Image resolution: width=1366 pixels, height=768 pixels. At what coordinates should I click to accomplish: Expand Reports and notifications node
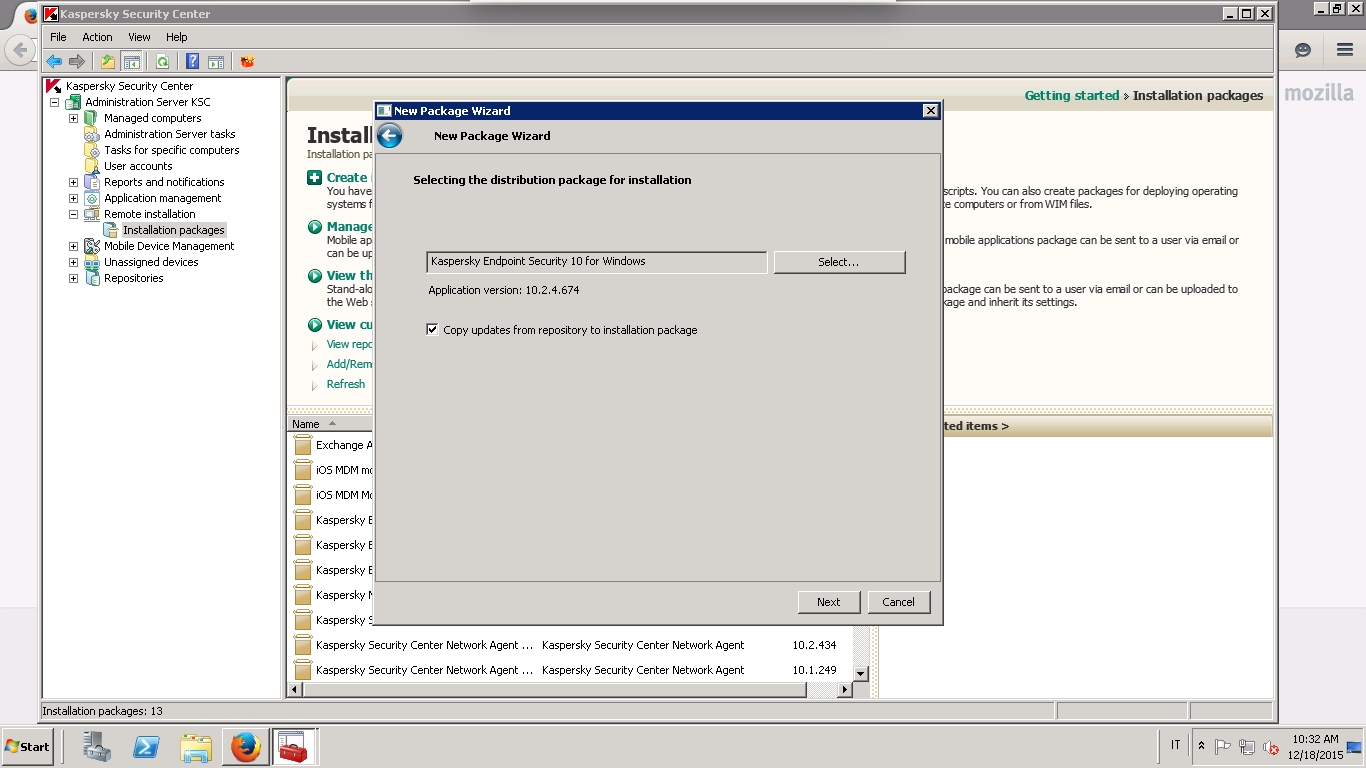73,182
